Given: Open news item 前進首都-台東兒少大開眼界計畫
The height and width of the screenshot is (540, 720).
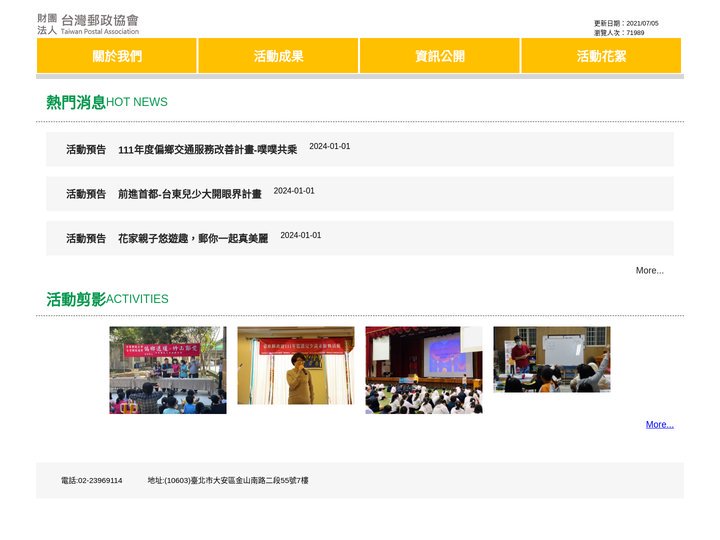Looking at the screenshot, I should click(x=190, y=194).
